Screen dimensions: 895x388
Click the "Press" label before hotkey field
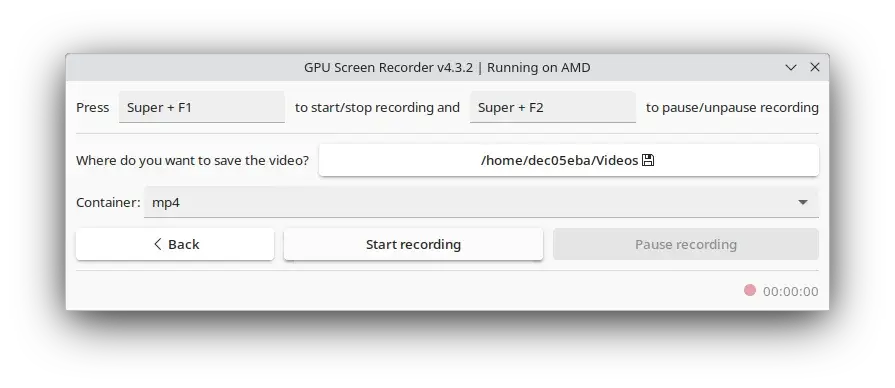[x=92, y=107]
